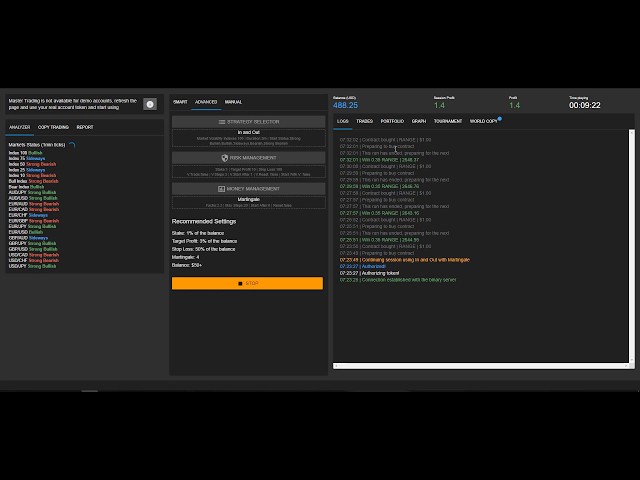This screenshot has height=480, width=640.
Task: Click the Risk Management shield icon
Action: [225, 158]
